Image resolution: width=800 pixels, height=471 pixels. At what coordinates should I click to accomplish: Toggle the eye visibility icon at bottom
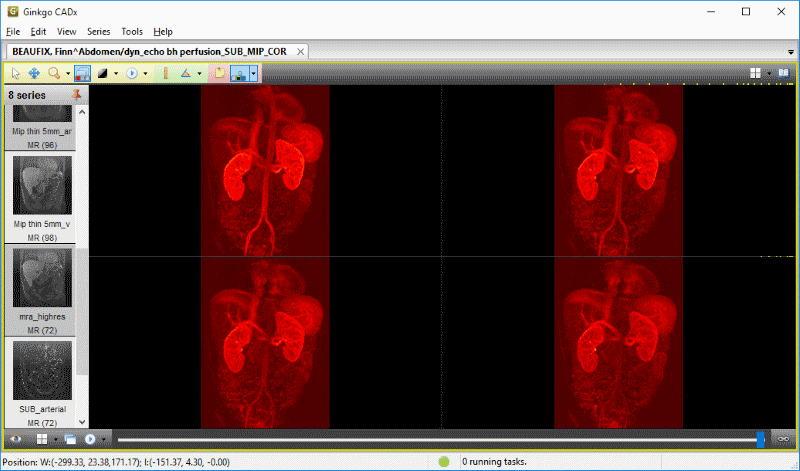(15, 439)
